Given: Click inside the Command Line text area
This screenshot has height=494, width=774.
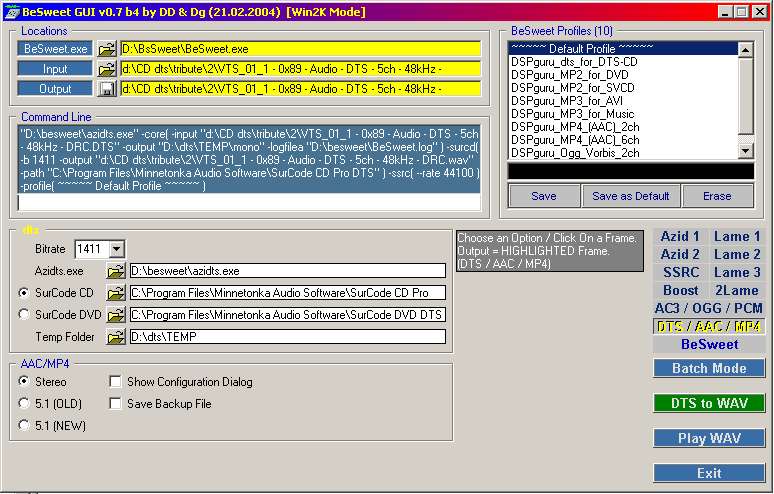Looking at the screenshot, I should (249, 168).
